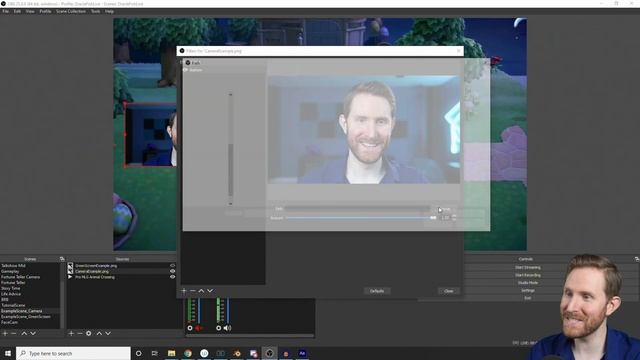Viewport: 640px width, 360px height.
Task: Move filter up in the Filters dialog
Action: [201, 291]
